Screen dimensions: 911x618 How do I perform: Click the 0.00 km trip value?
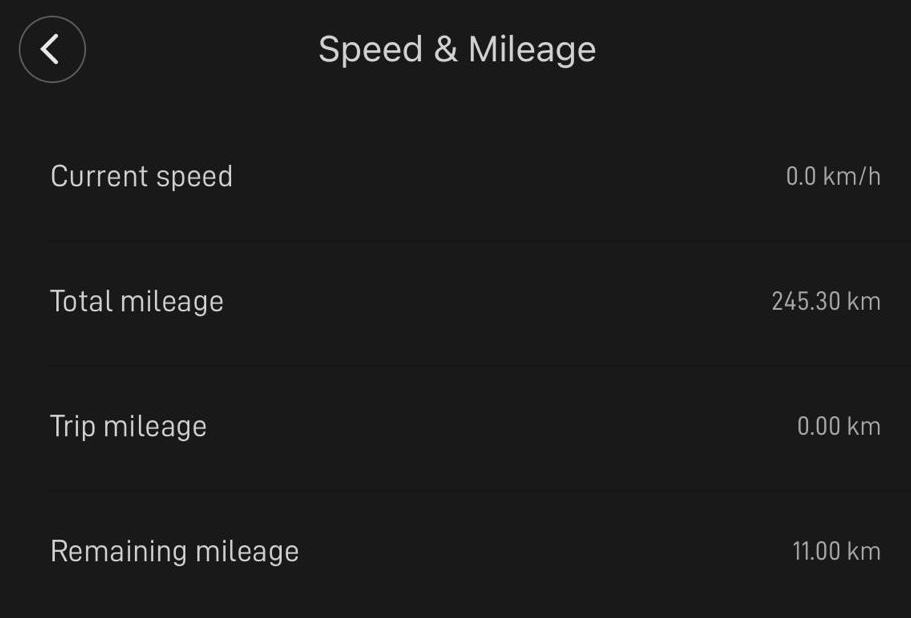click(x=838, y=426)
